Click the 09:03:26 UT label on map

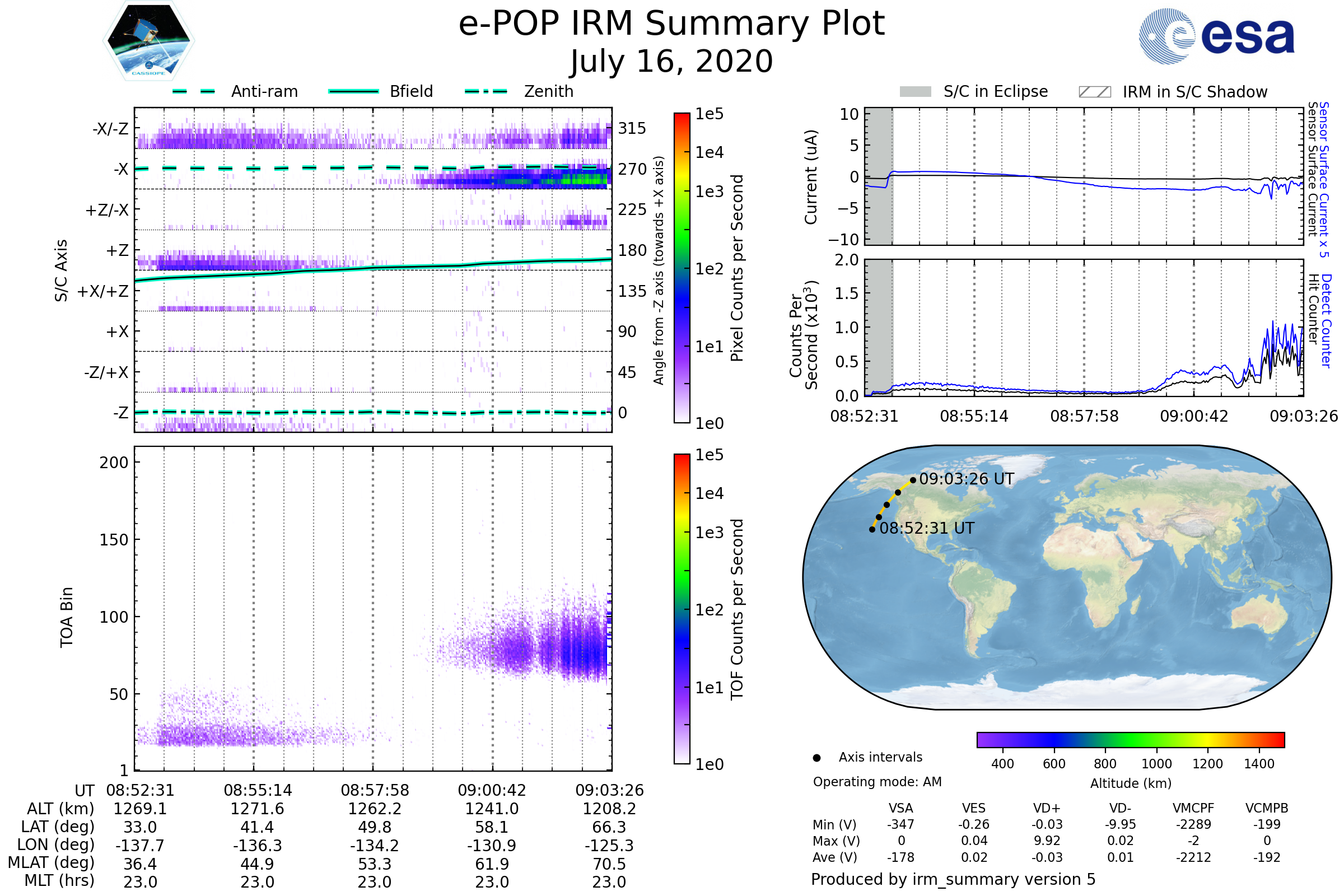click(x=967, y=479)
